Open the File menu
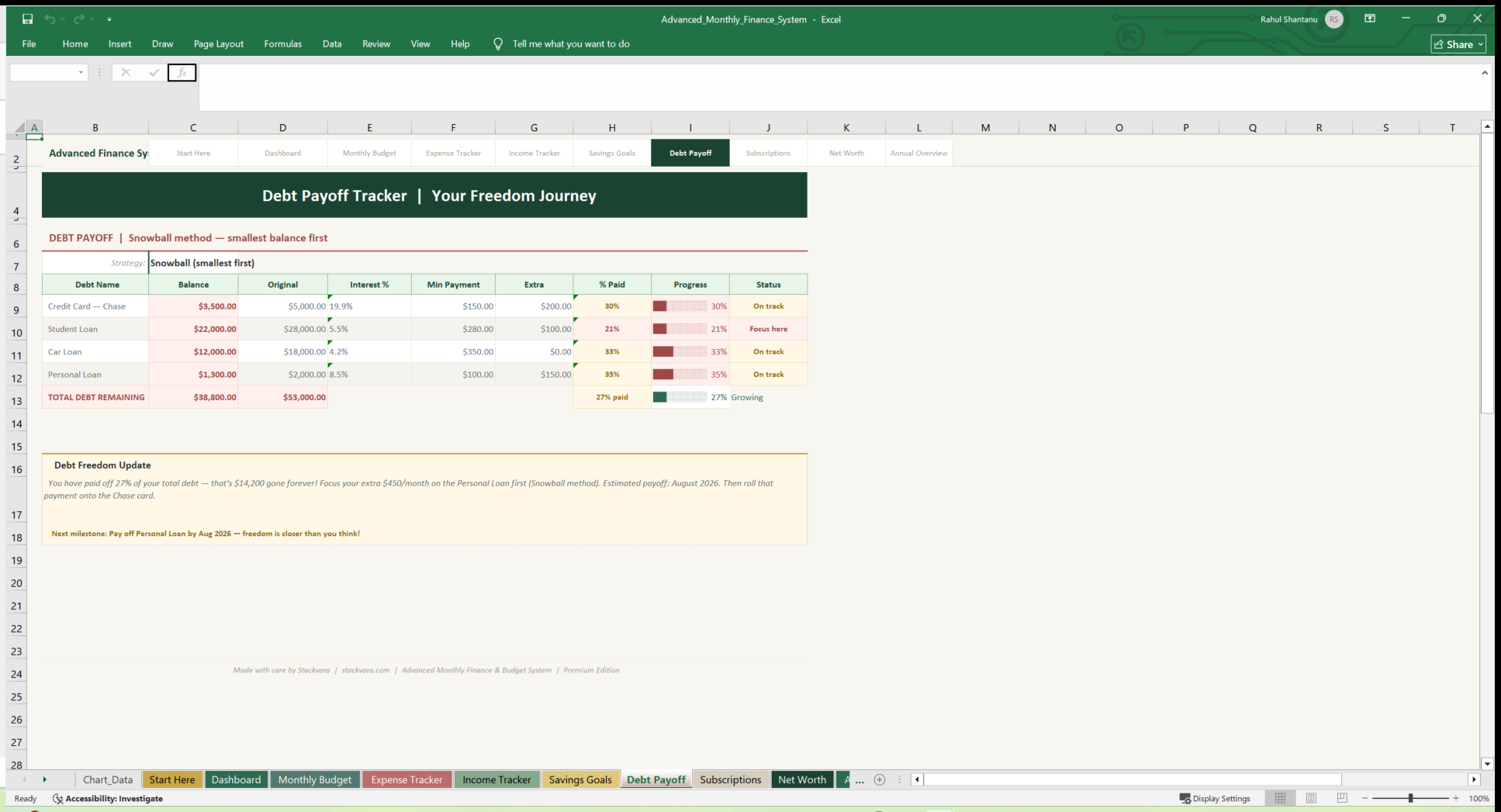 pos(29,44)
